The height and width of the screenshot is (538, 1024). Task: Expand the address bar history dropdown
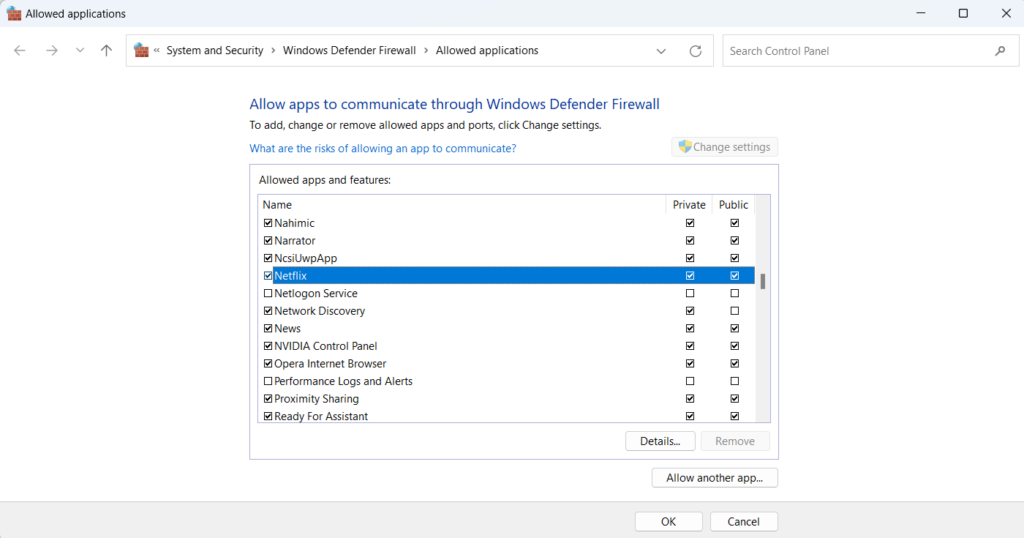[x=661, y=51]
